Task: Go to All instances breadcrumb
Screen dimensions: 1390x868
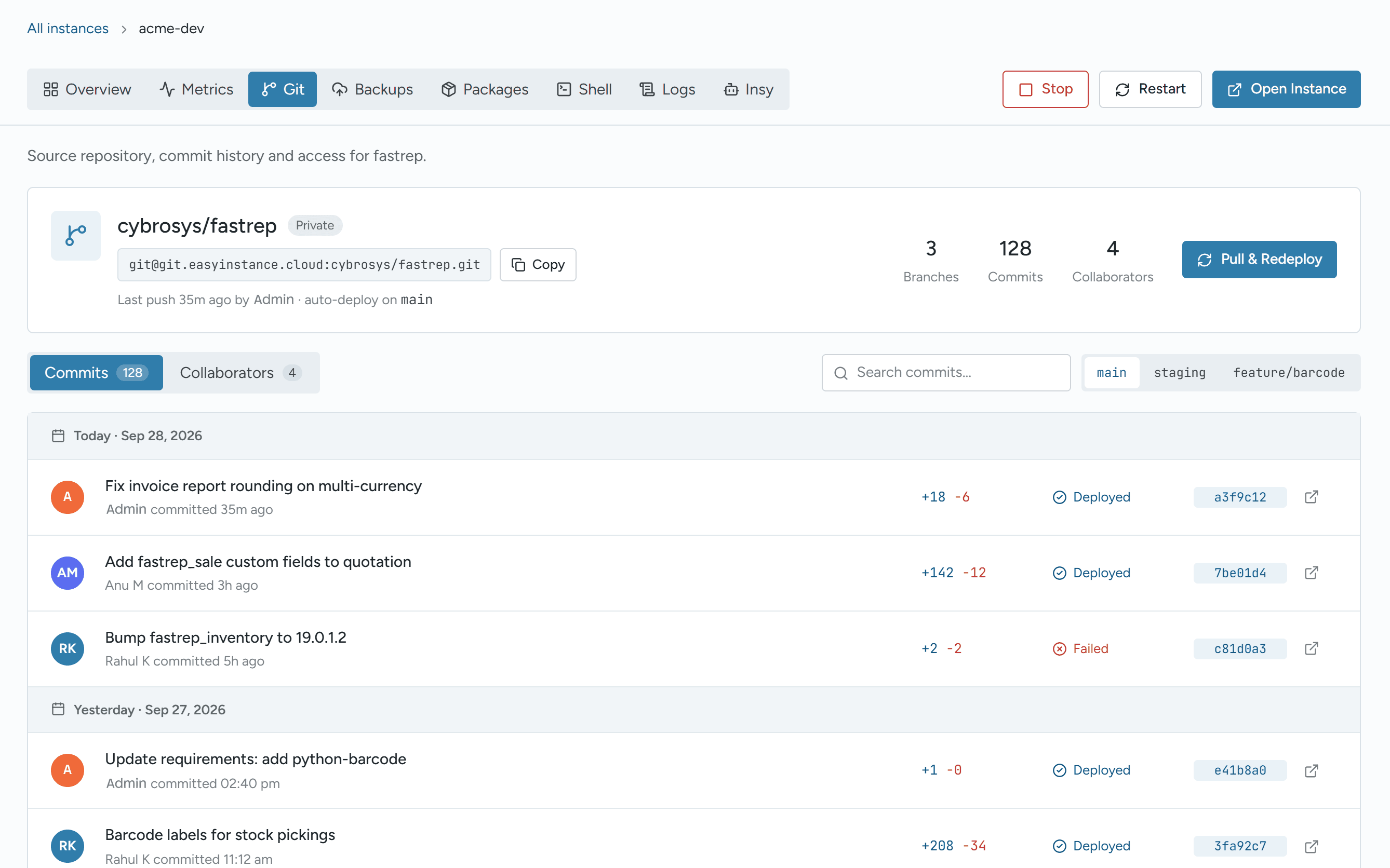Action: tap(68, 29)
